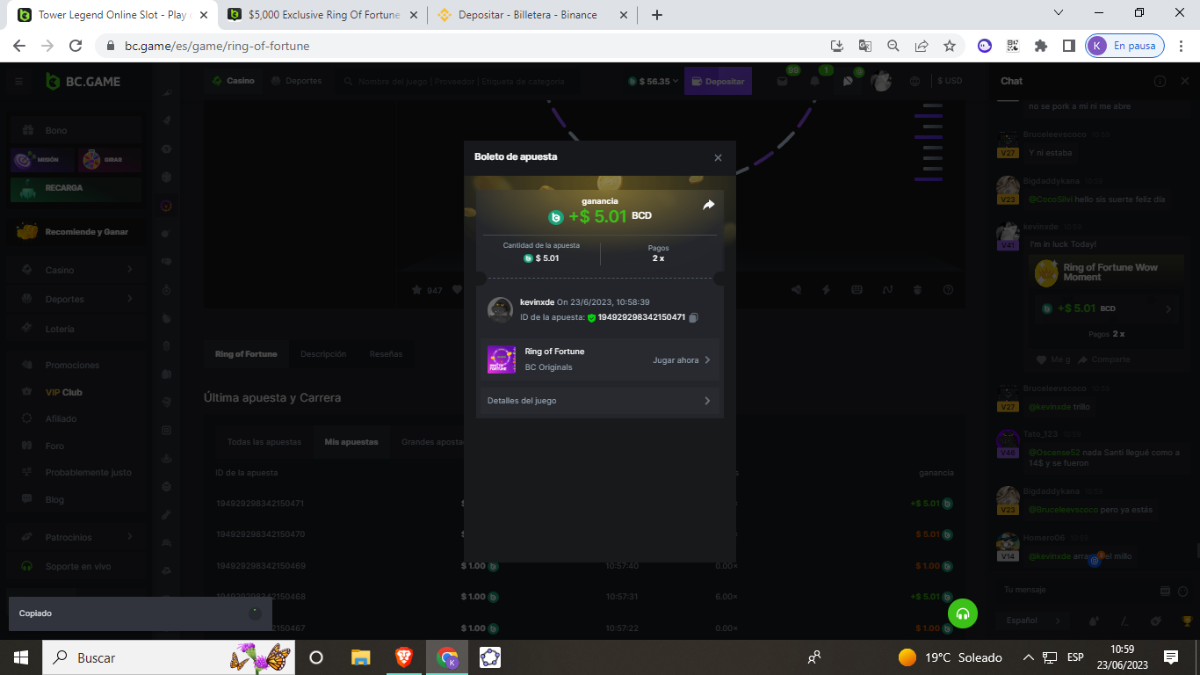
Task: Click Jugar ahora for Ring of Fortune
Action: pos(681,360)
